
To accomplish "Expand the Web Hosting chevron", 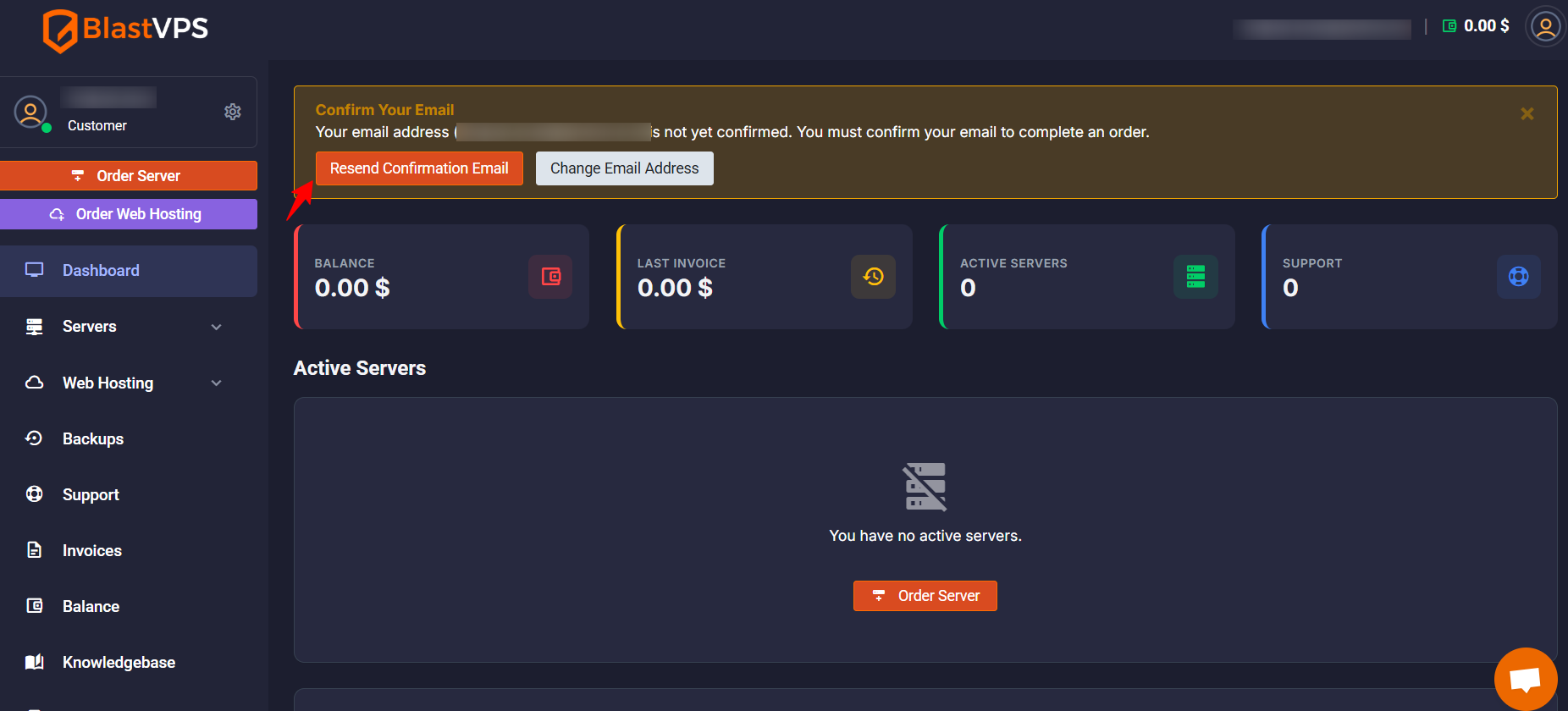I will pos(217,383).
